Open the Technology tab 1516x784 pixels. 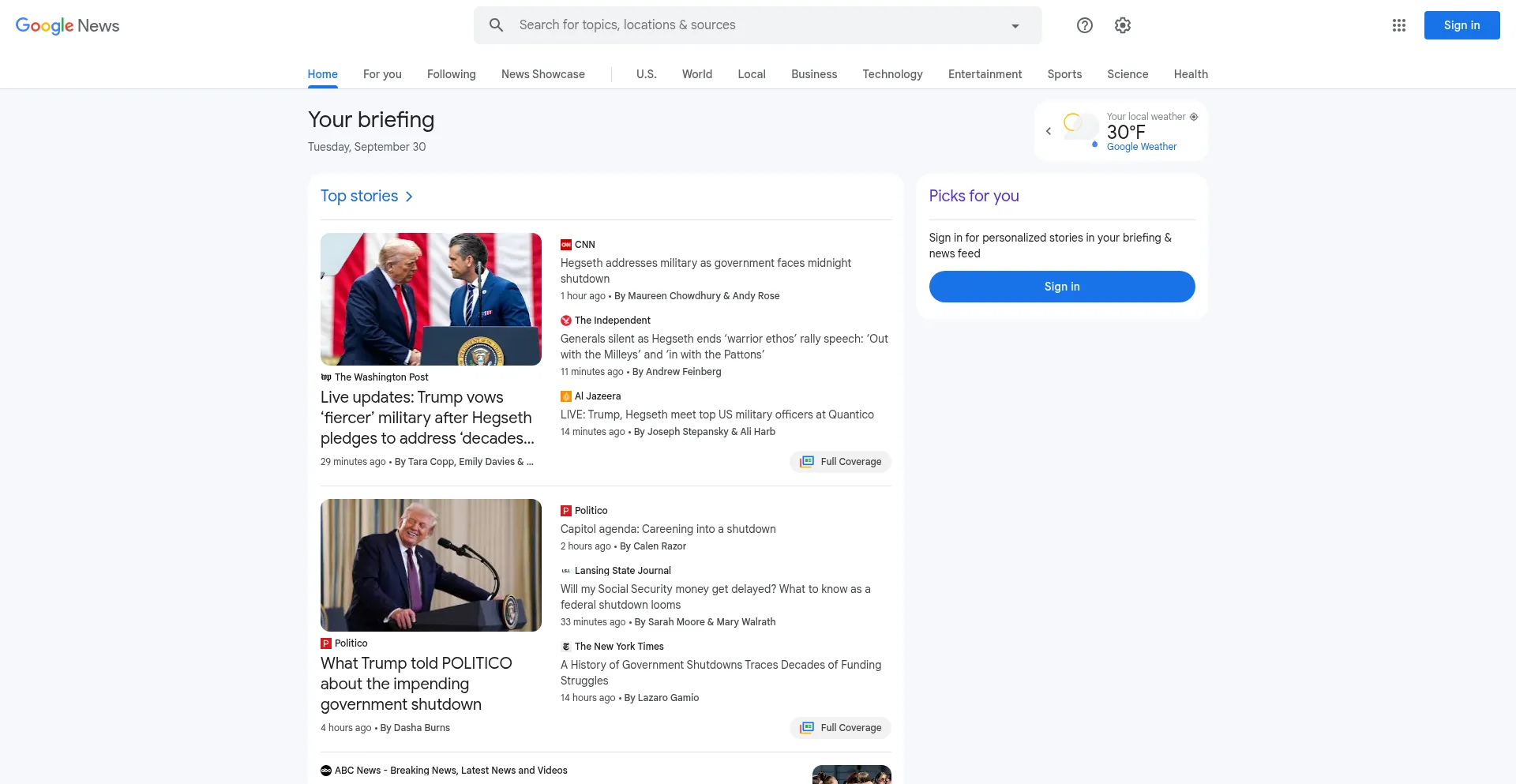click(x=892, y=74)
